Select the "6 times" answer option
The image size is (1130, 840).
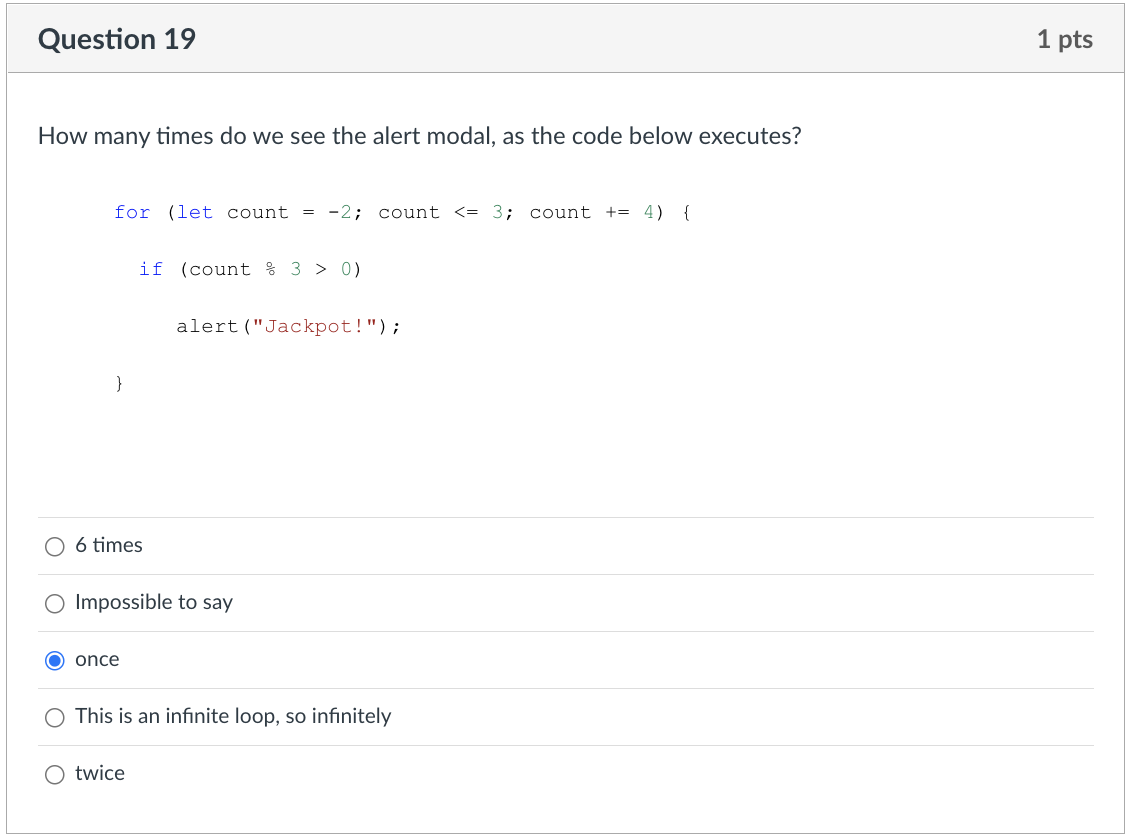(x=55, y=546)
